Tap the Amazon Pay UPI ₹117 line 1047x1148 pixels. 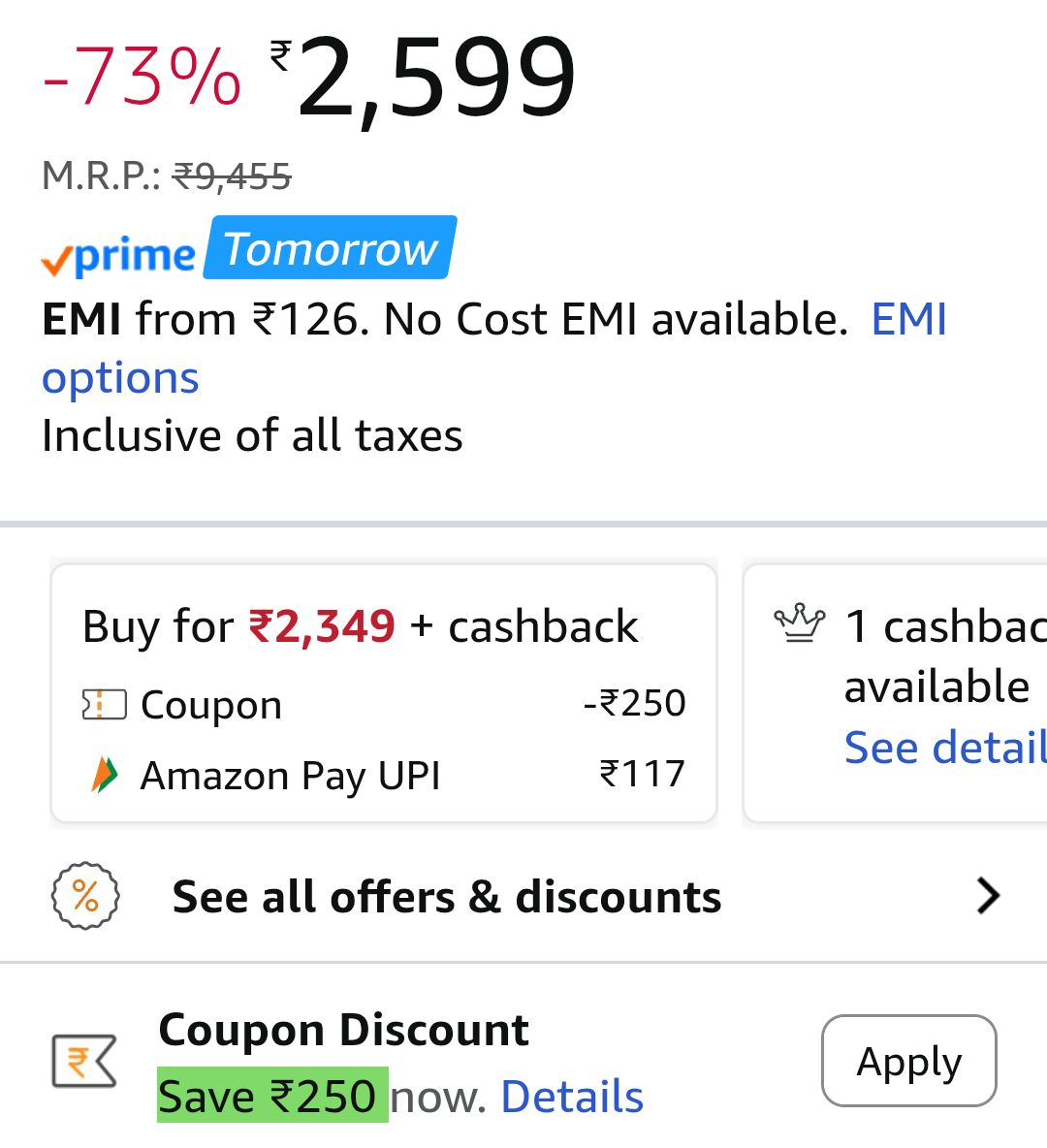pyautogui.click(x=384, y=775)
